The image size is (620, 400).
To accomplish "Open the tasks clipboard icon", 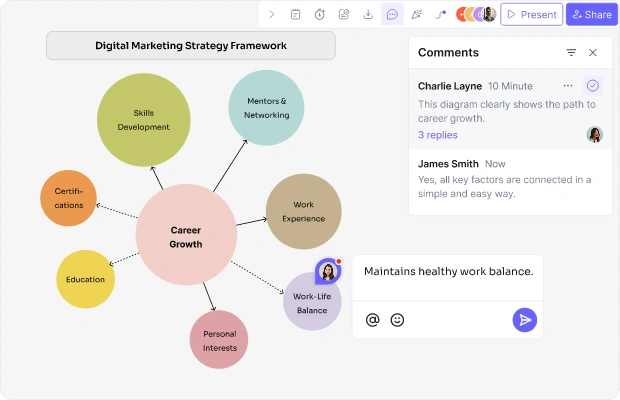I will click(x=344, y=15).
